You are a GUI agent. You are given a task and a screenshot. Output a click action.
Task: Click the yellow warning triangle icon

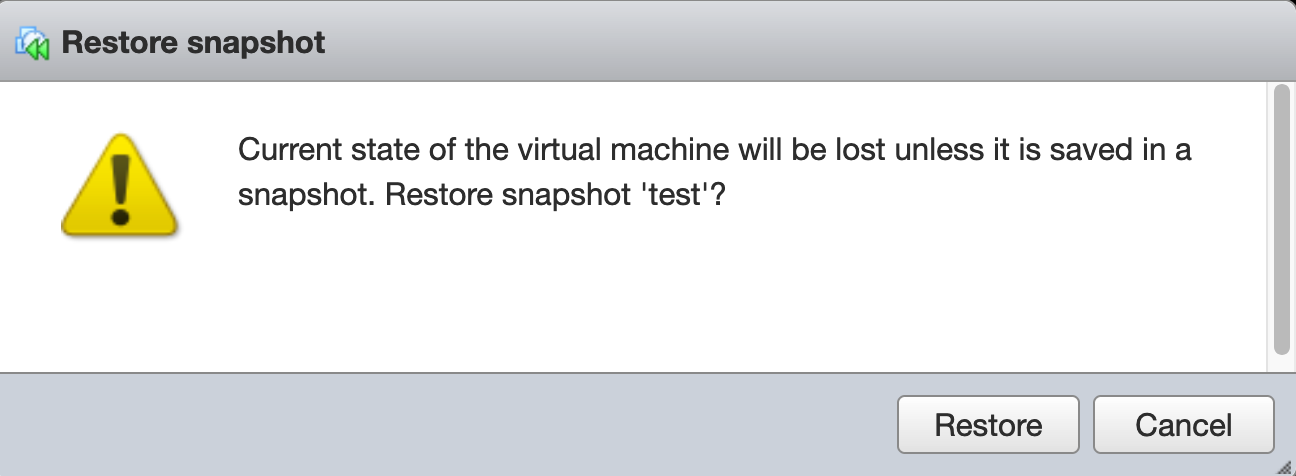(119, 188)
